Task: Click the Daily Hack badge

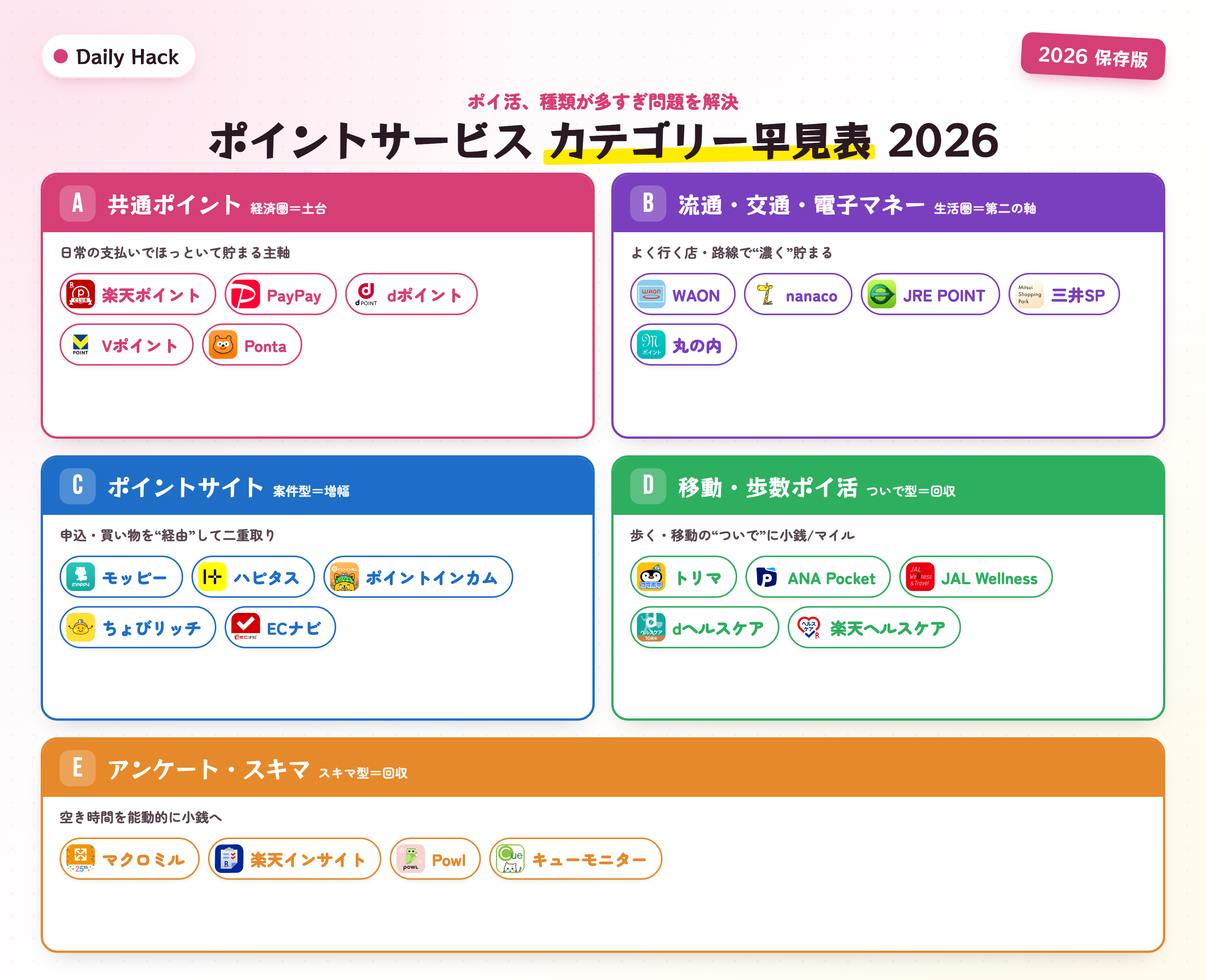Action: pos(118,57)
